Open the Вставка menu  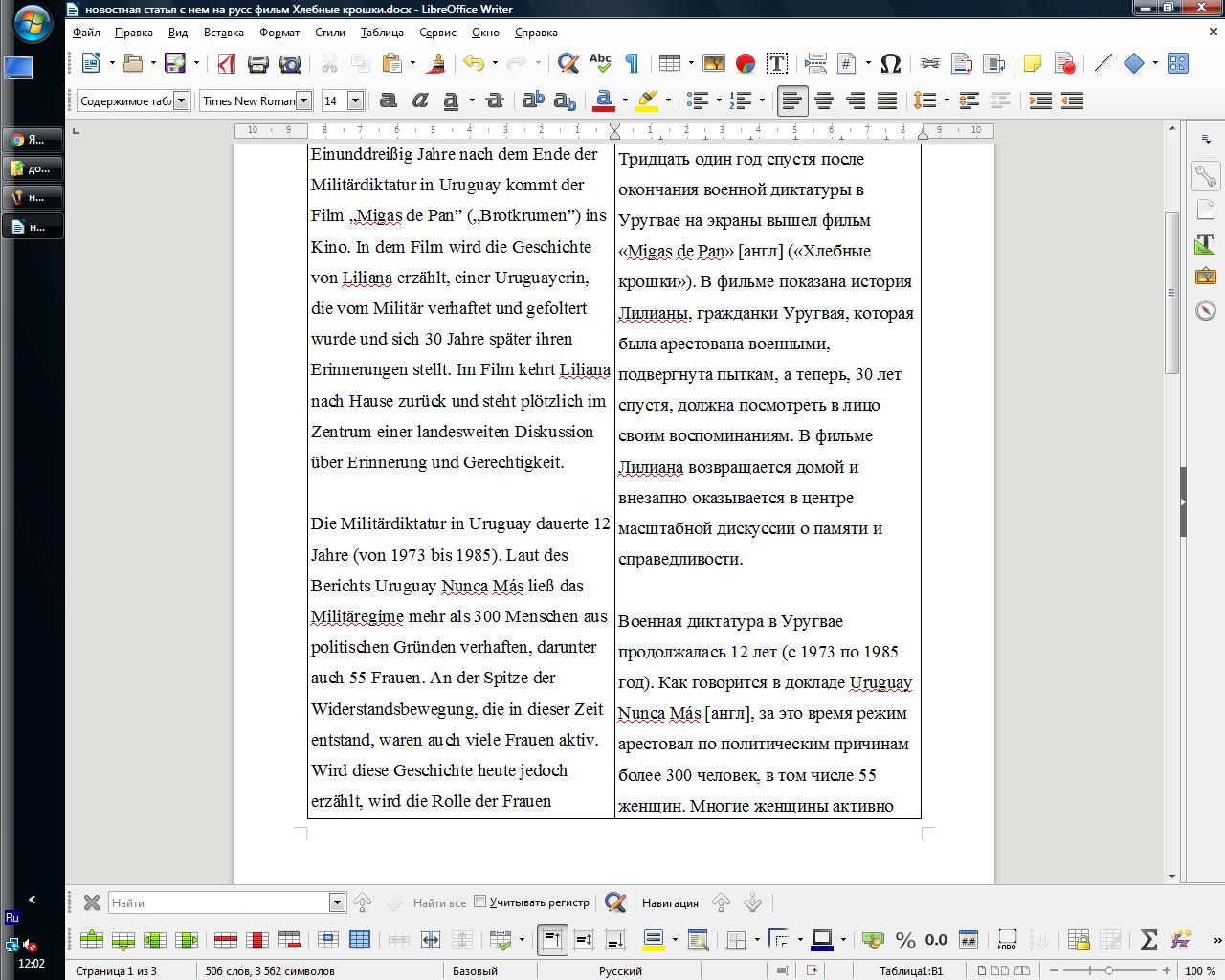click(x=223, y=32)
